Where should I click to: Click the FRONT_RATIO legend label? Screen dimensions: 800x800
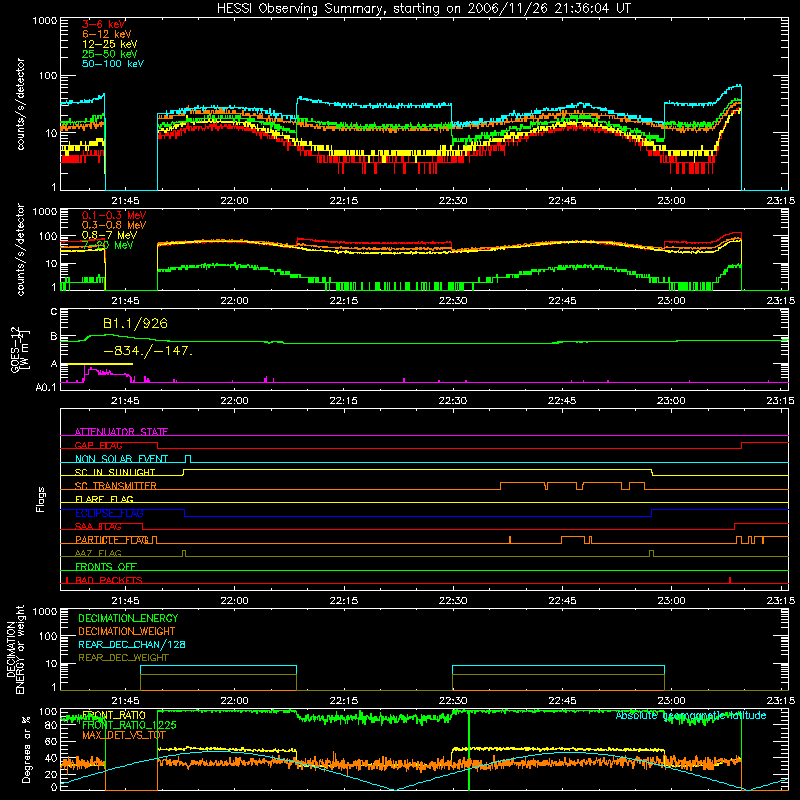pos(114,715)
